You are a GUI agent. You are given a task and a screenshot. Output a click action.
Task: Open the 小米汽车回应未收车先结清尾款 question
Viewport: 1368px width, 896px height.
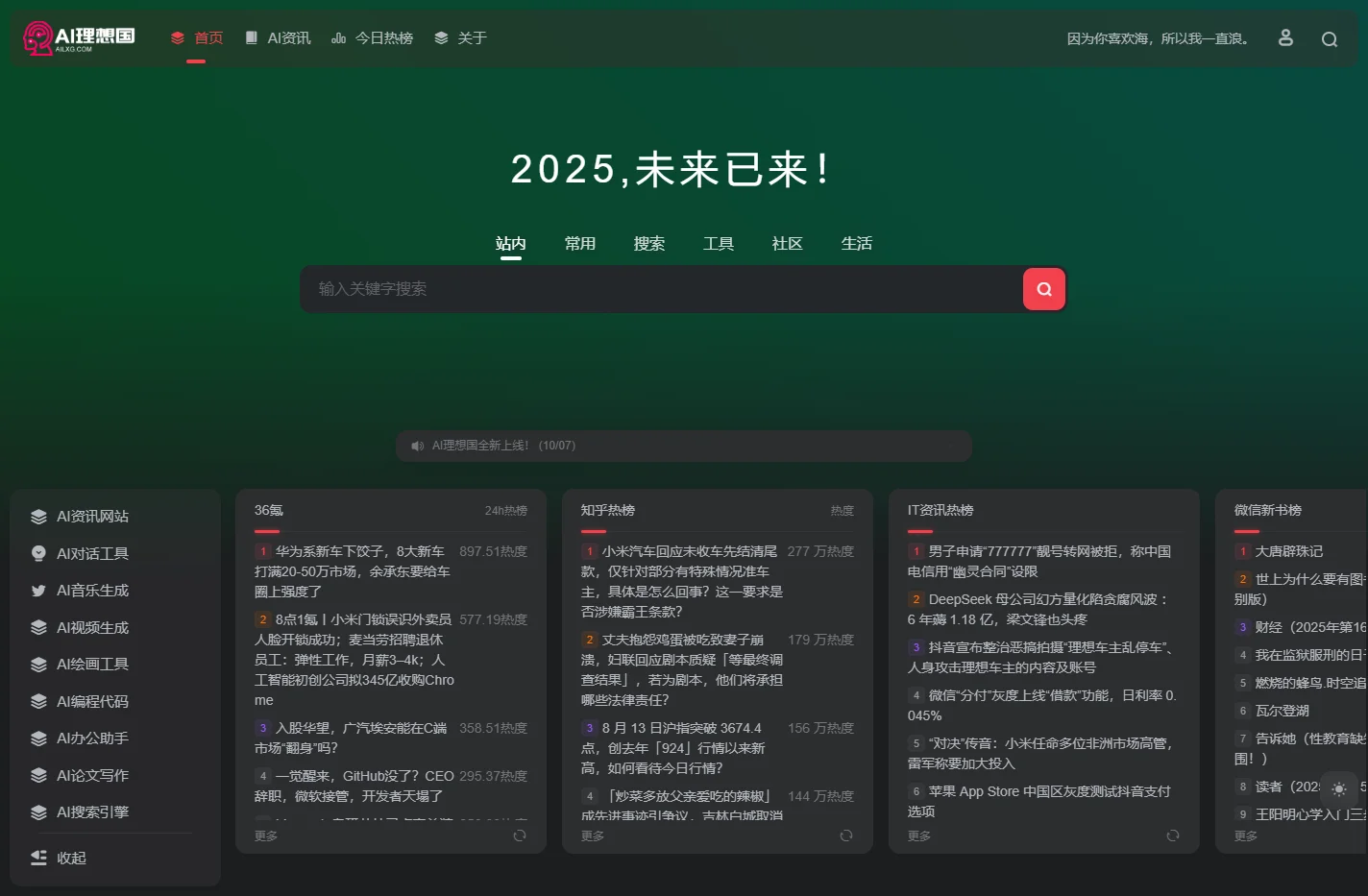[x=682, y=581]
